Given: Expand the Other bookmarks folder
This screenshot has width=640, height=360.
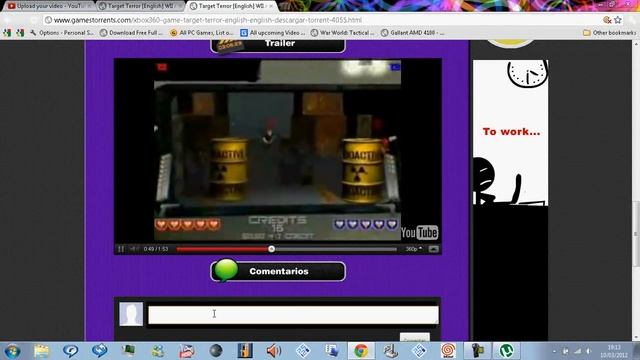Looking at the screenshot, I should pyautogui.click(x=609, y=33).
